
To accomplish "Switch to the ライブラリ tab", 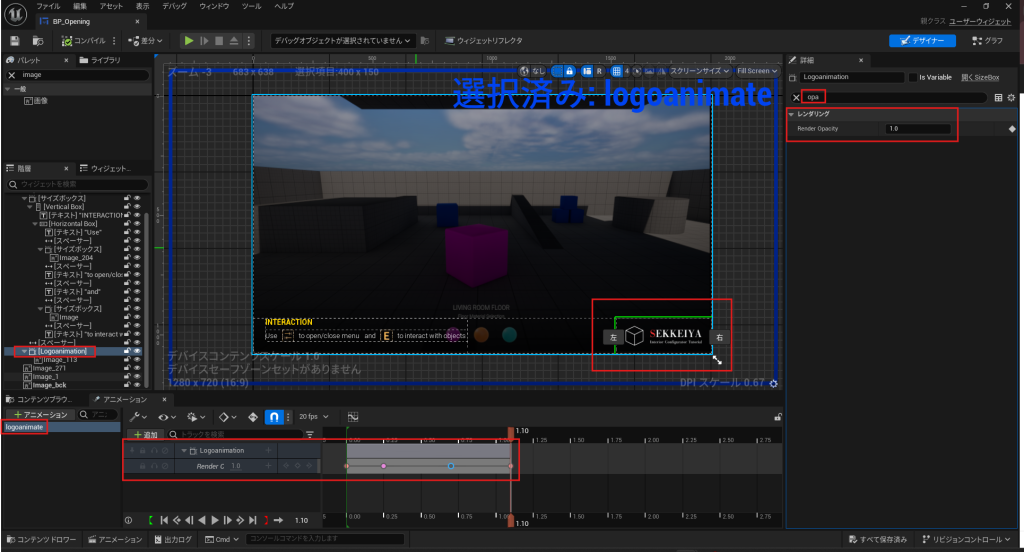I will (x=104, y=60).
